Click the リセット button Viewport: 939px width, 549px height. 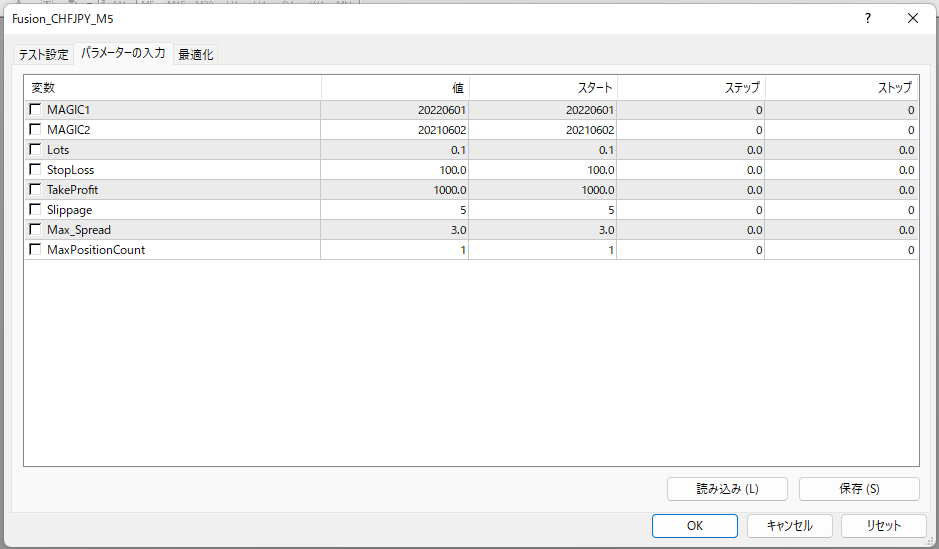point(883,526)
